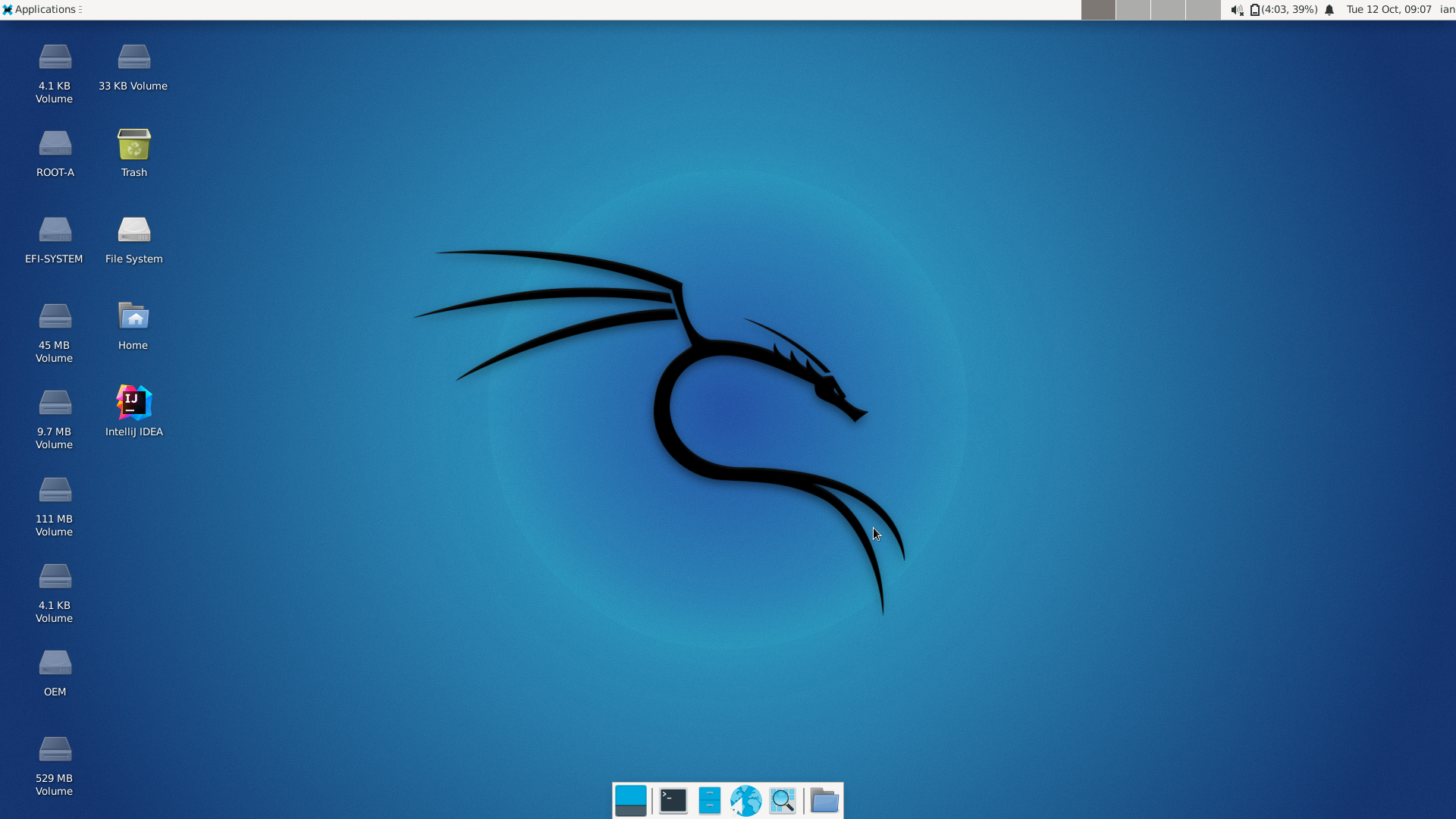Open the Application Finder magnifier dock icon
Screen dimensions: 1456x819
pos(783,801)
